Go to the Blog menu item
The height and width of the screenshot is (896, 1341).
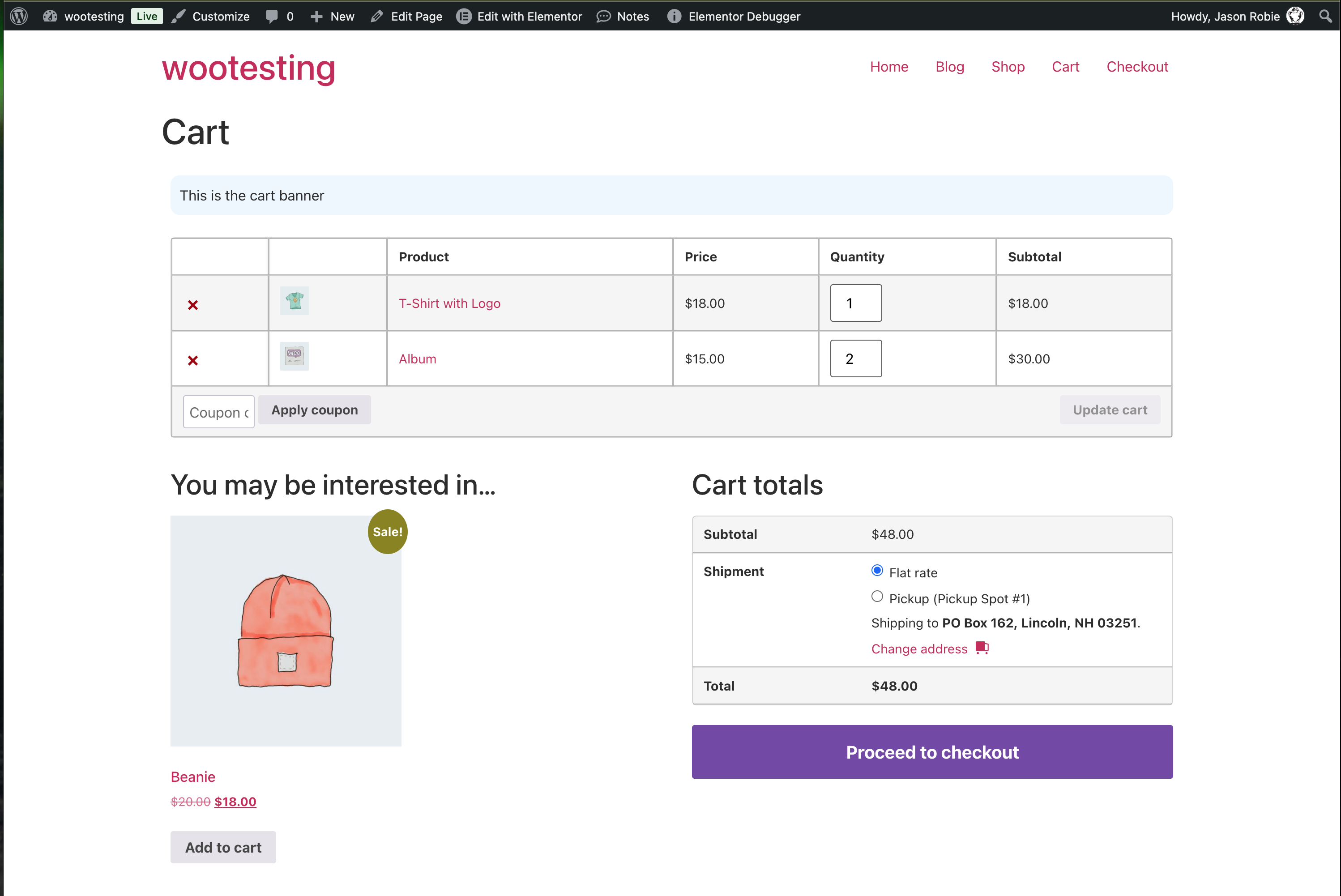(950, 67)
